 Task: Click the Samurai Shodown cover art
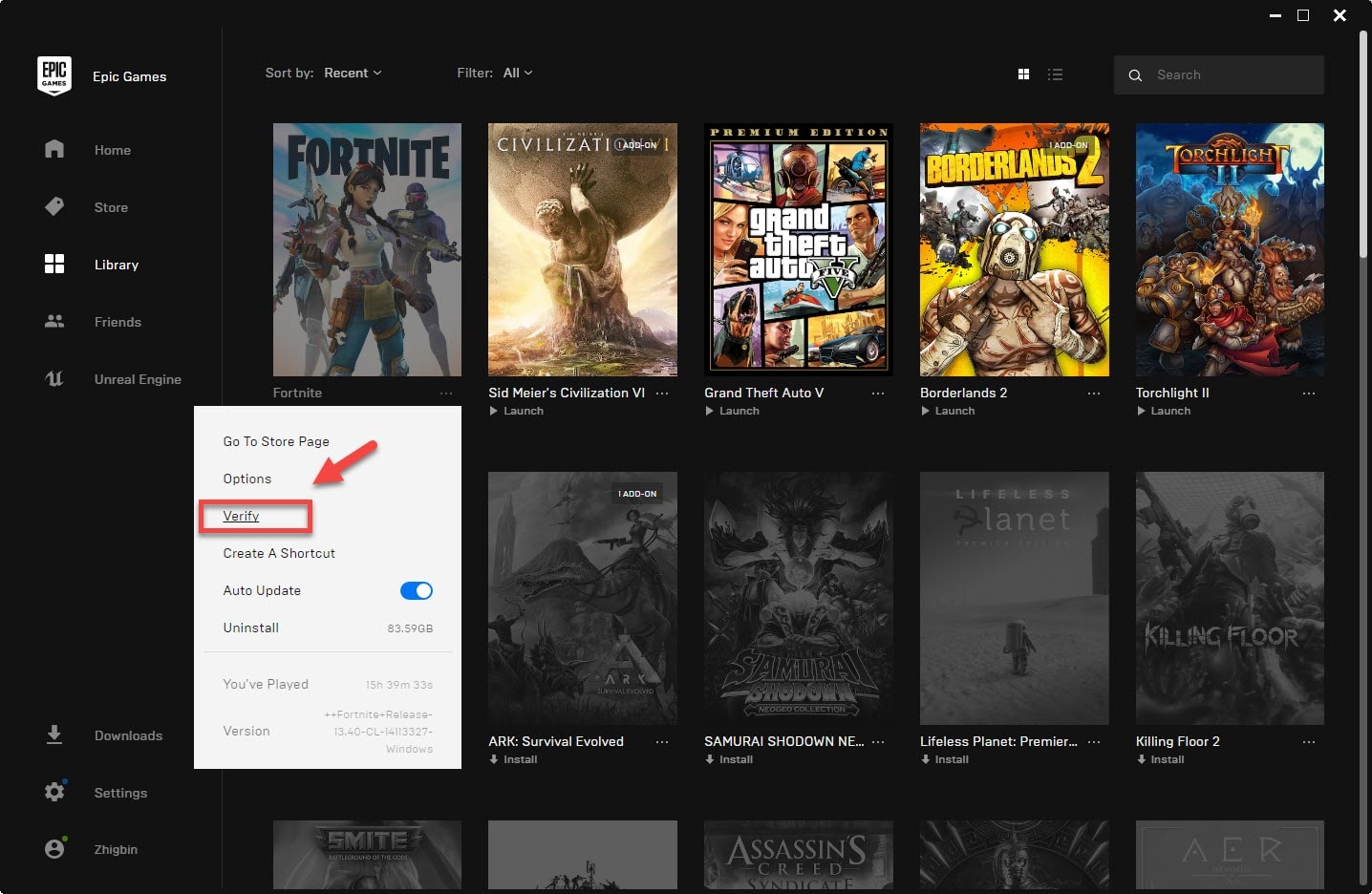coord(799,598)
